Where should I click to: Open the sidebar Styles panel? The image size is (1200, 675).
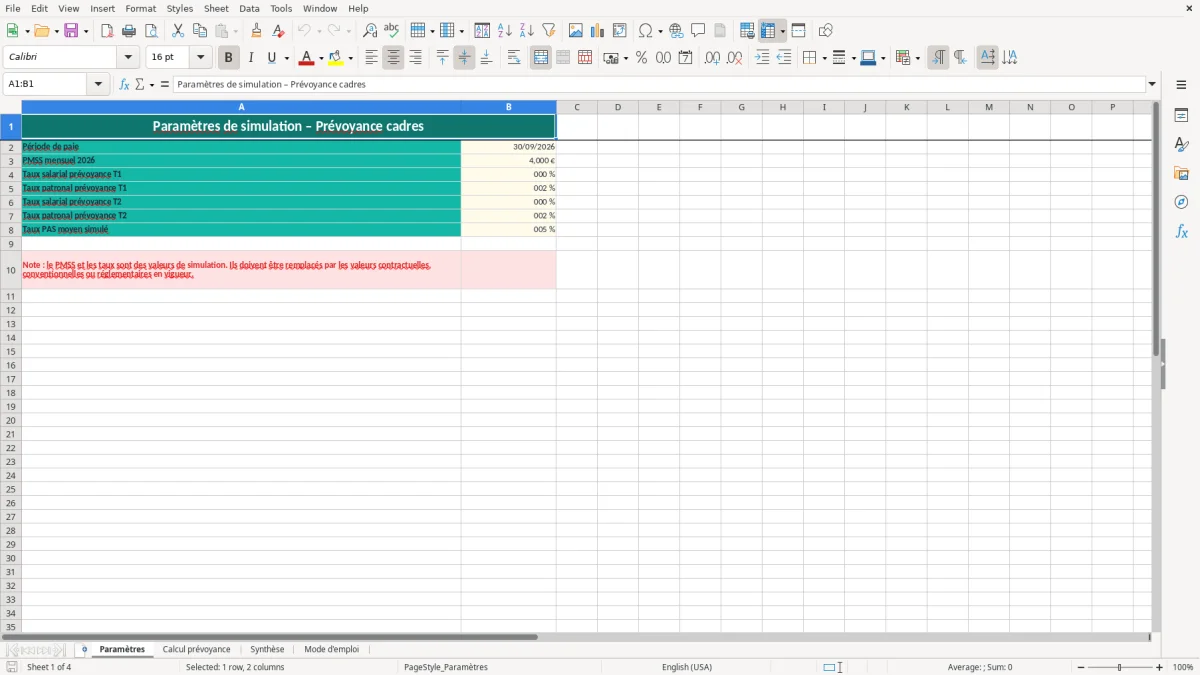[x=1181, y=144]
